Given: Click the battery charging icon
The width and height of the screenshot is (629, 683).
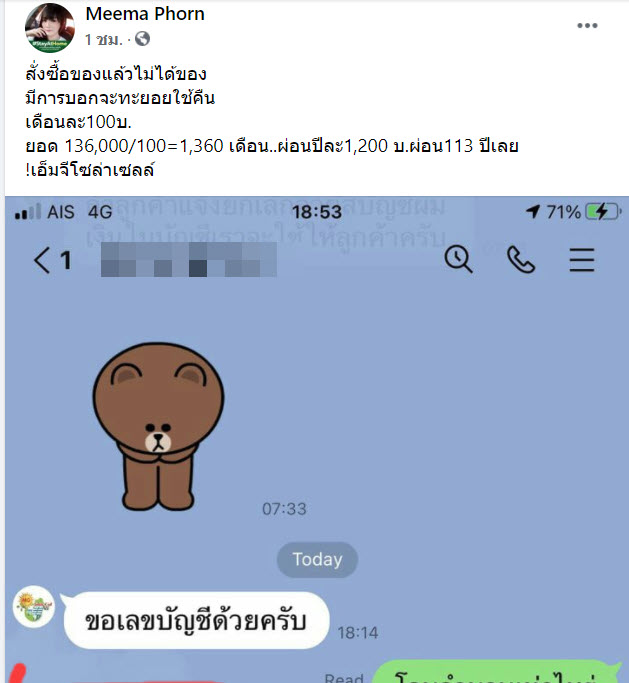Looking at the screenshot, I should click(603, 212).
